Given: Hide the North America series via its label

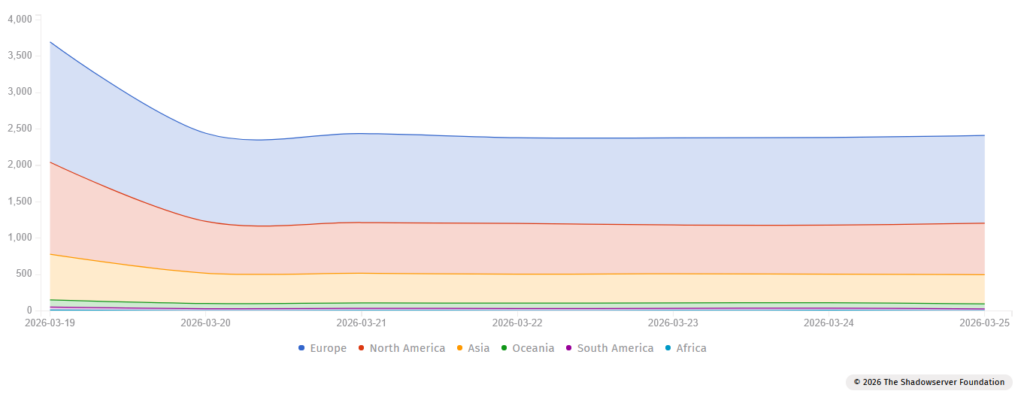Looking at the screenshot, I should click(x=407, y=348).
